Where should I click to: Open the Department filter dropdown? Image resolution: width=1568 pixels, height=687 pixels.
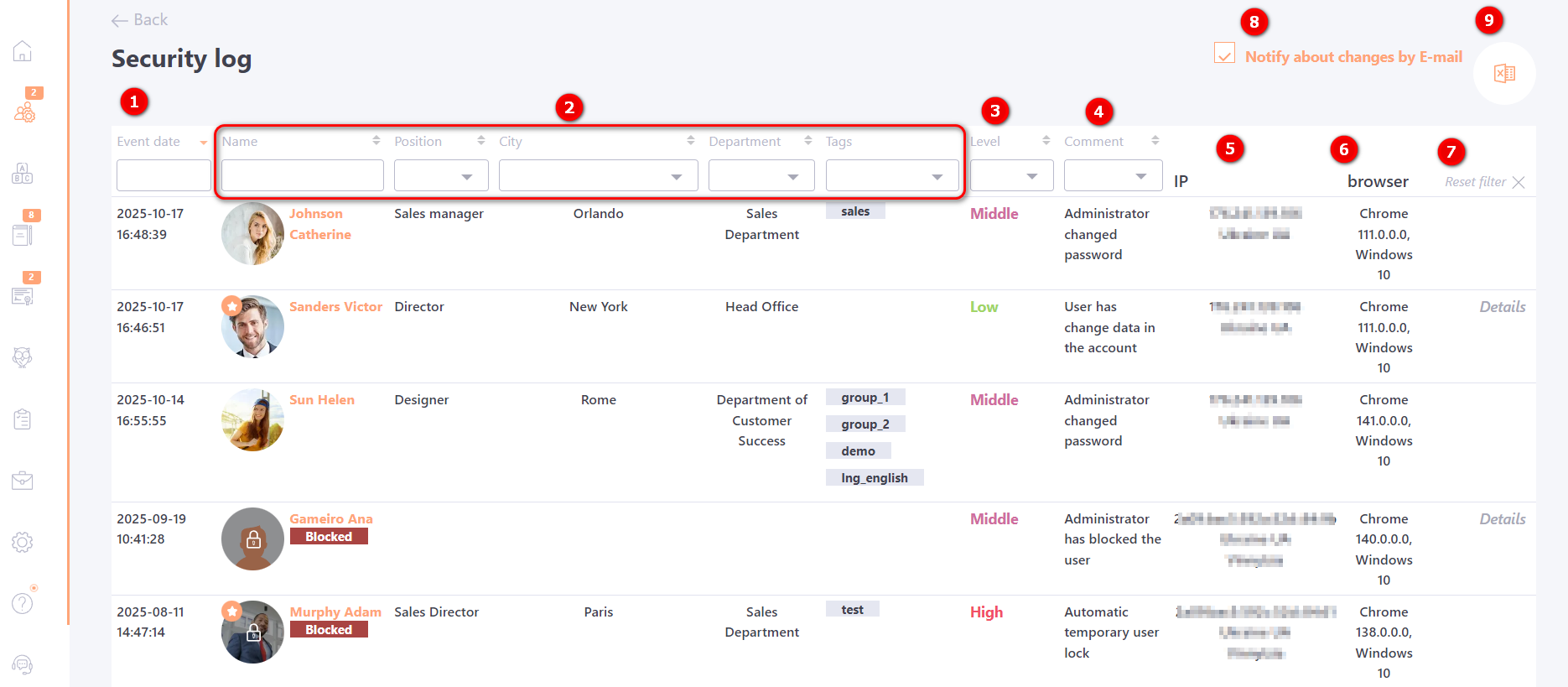click(x=761, y=176)
